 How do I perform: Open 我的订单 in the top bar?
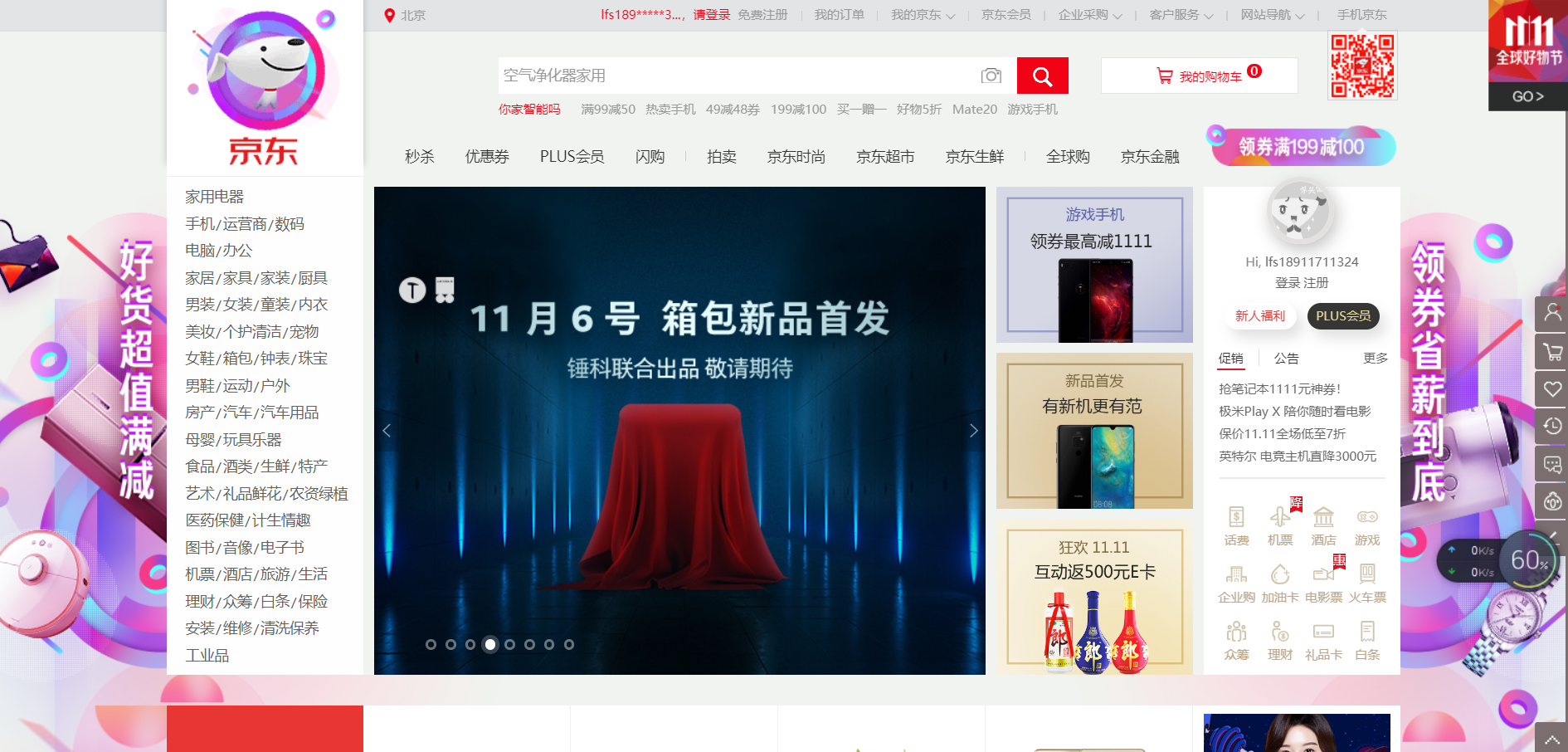(x=839, y=15)
